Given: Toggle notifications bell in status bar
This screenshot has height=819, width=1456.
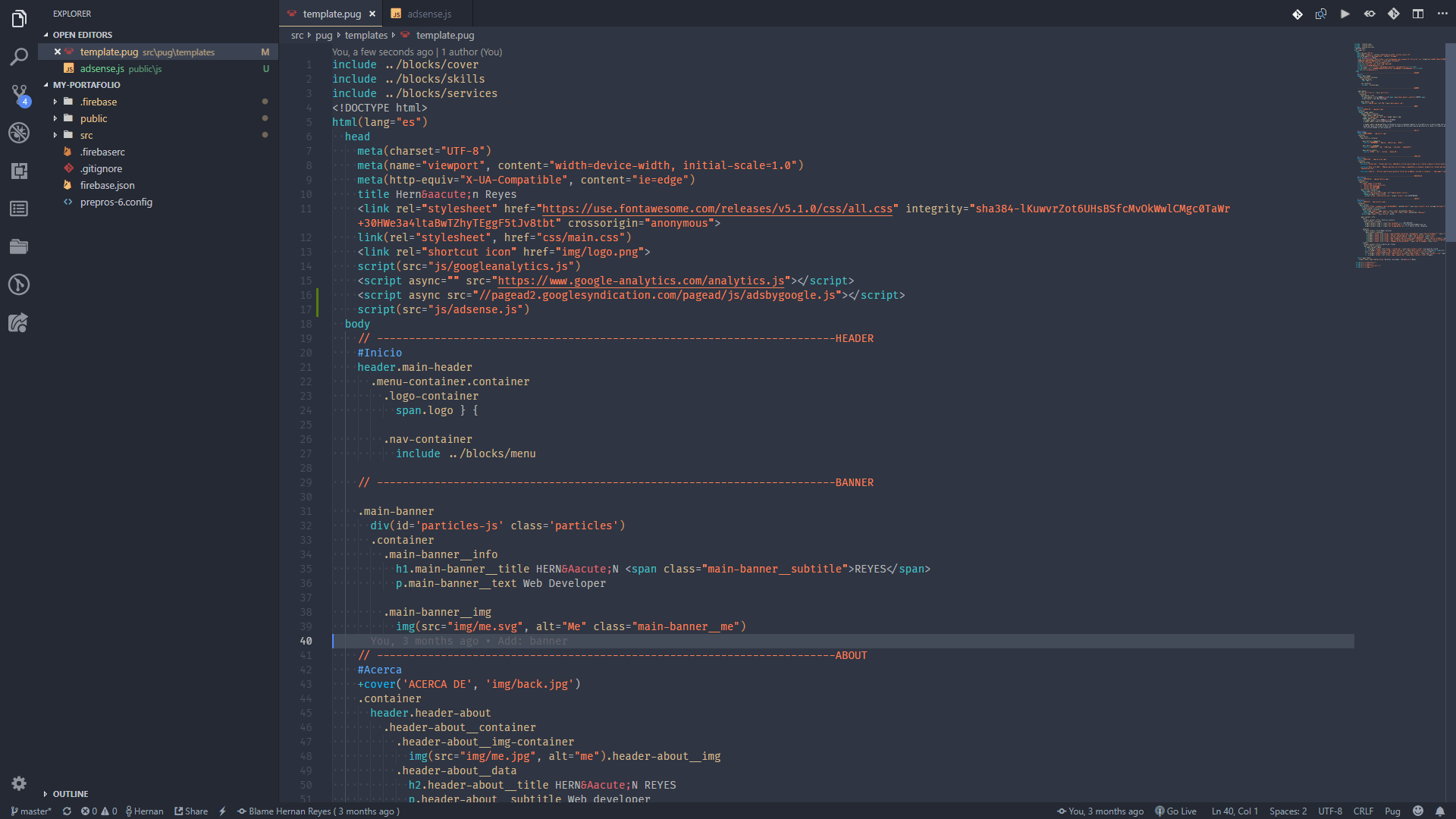Looking at the screenshot, I should click(x=1439, y=811).
